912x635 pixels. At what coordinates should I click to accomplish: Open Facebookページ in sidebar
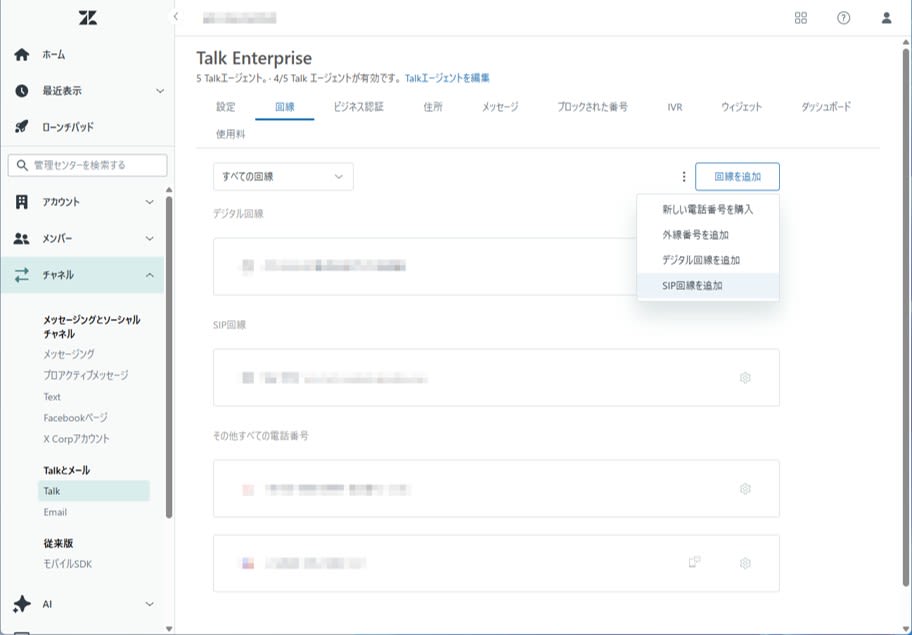tap(75, 418)
